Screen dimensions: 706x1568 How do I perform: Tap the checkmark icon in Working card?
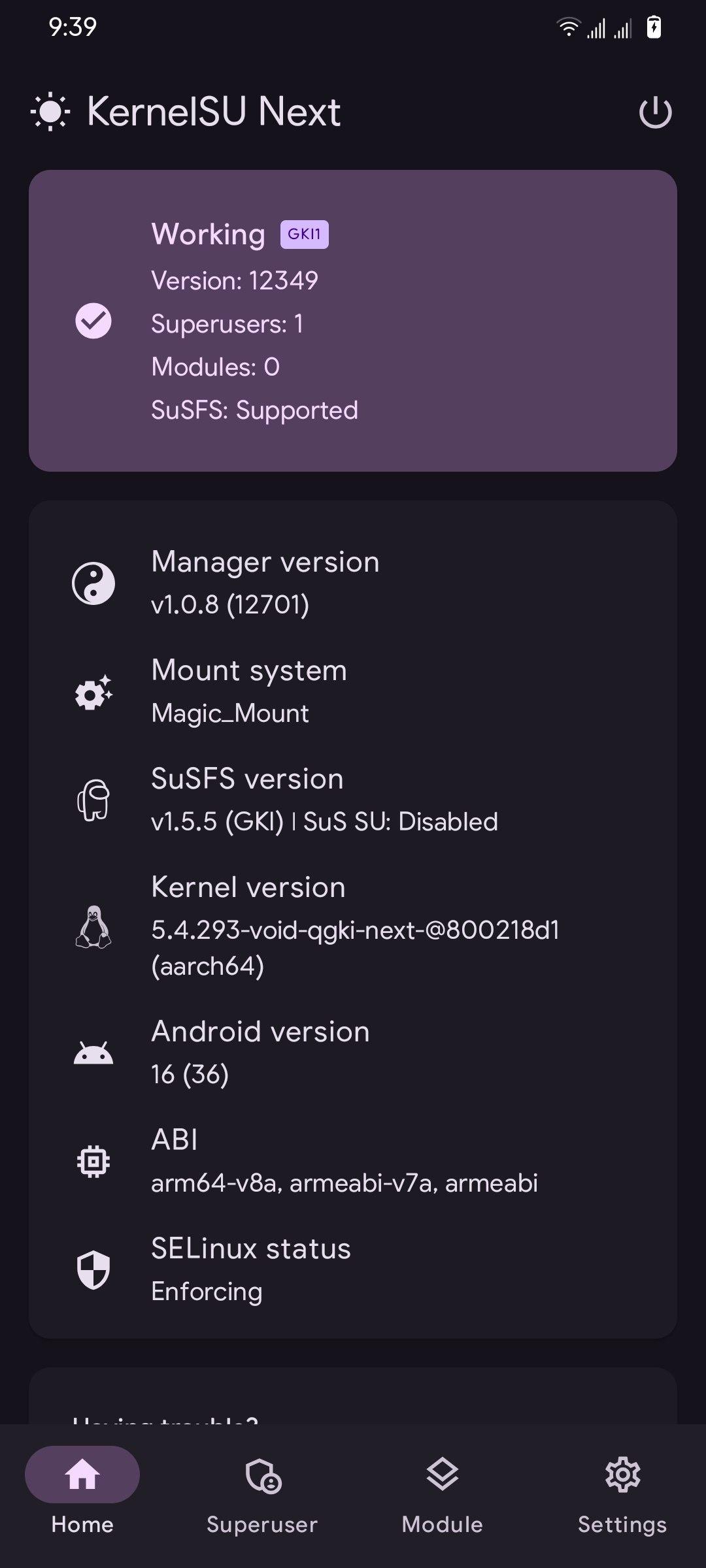pos(93,321)
